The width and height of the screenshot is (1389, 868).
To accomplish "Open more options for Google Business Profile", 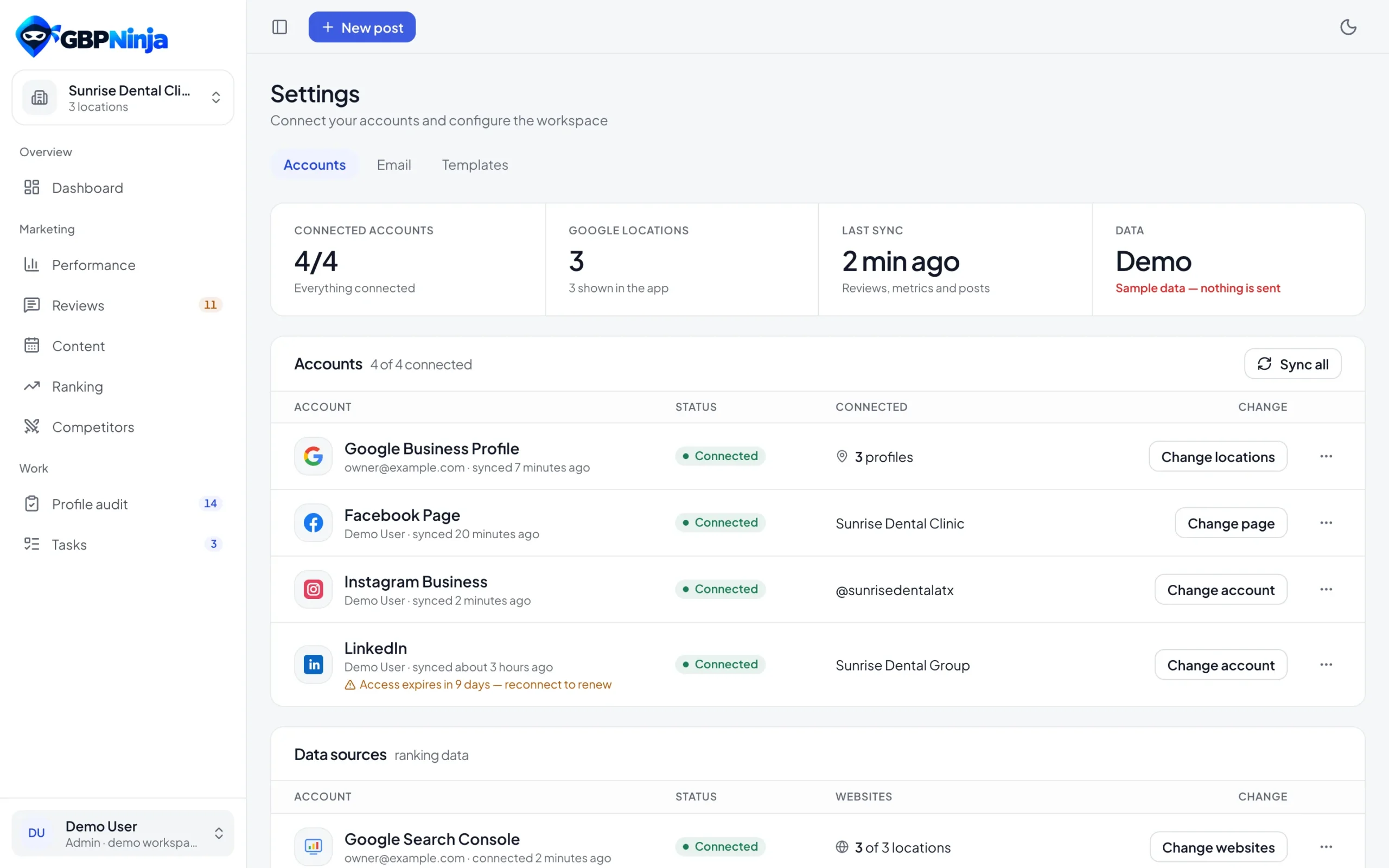I will tap(1326, 456).
